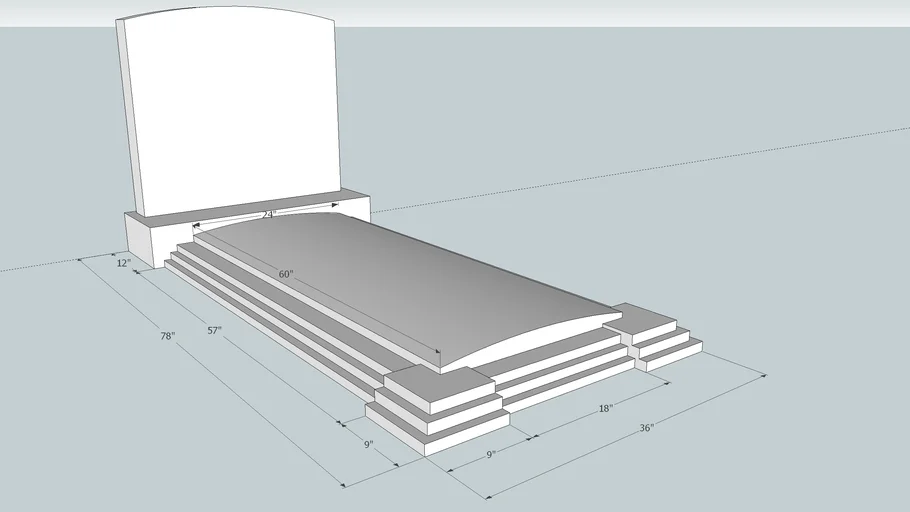Click the 9" label below the 57" dimension line
The image size is (910, 512).
pyautogui.click(x=368, y=443)
